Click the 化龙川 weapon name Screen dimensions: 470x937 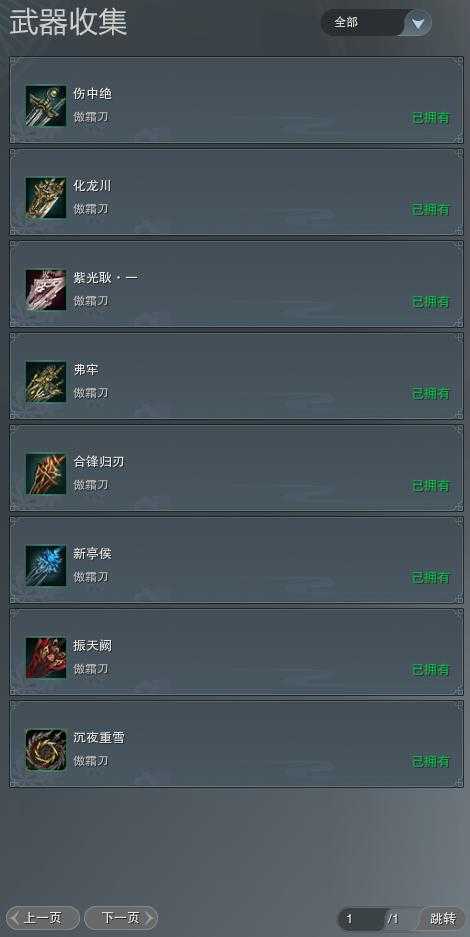[92, 186]
